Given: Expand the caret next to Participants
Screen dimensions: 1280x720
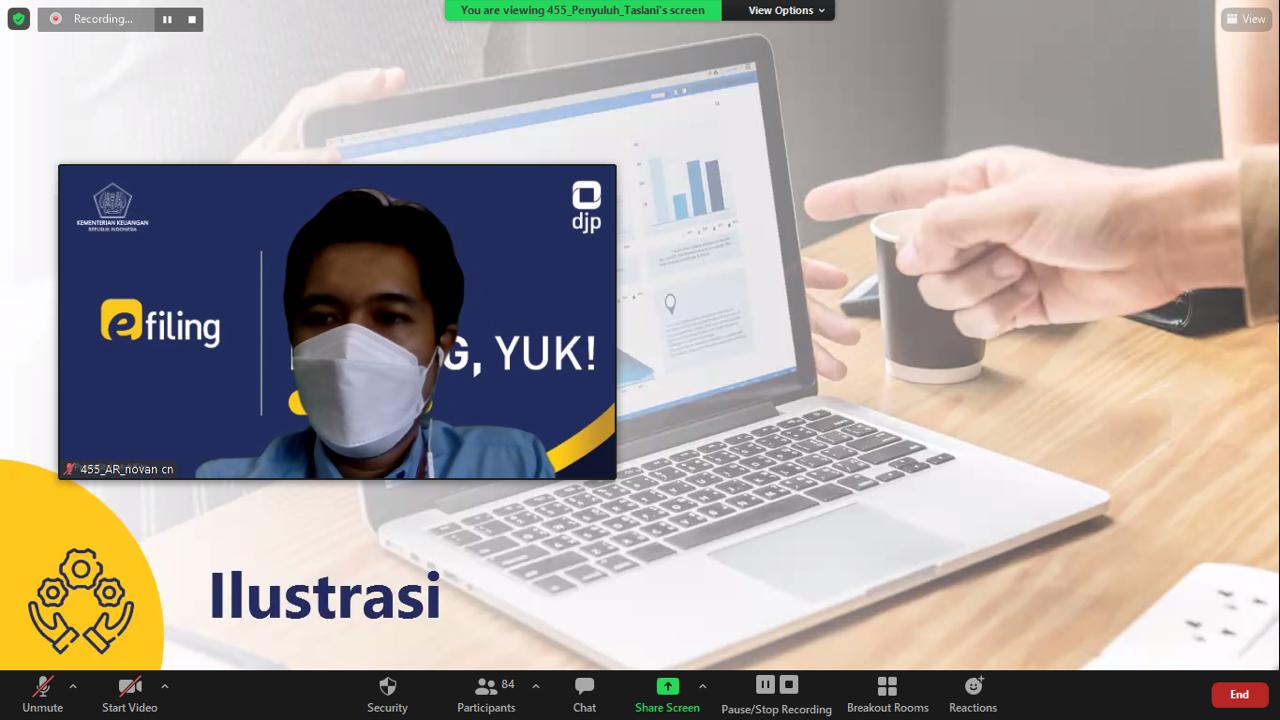Looking at the screenshot, I should [x=536, y=686].
